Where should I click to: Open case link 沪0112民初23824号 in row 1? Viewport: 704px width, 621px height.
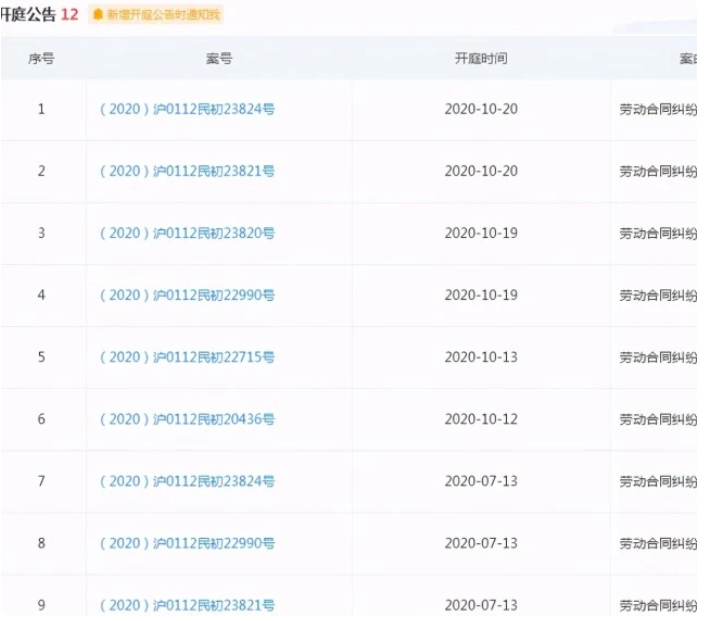pos(187,109)
